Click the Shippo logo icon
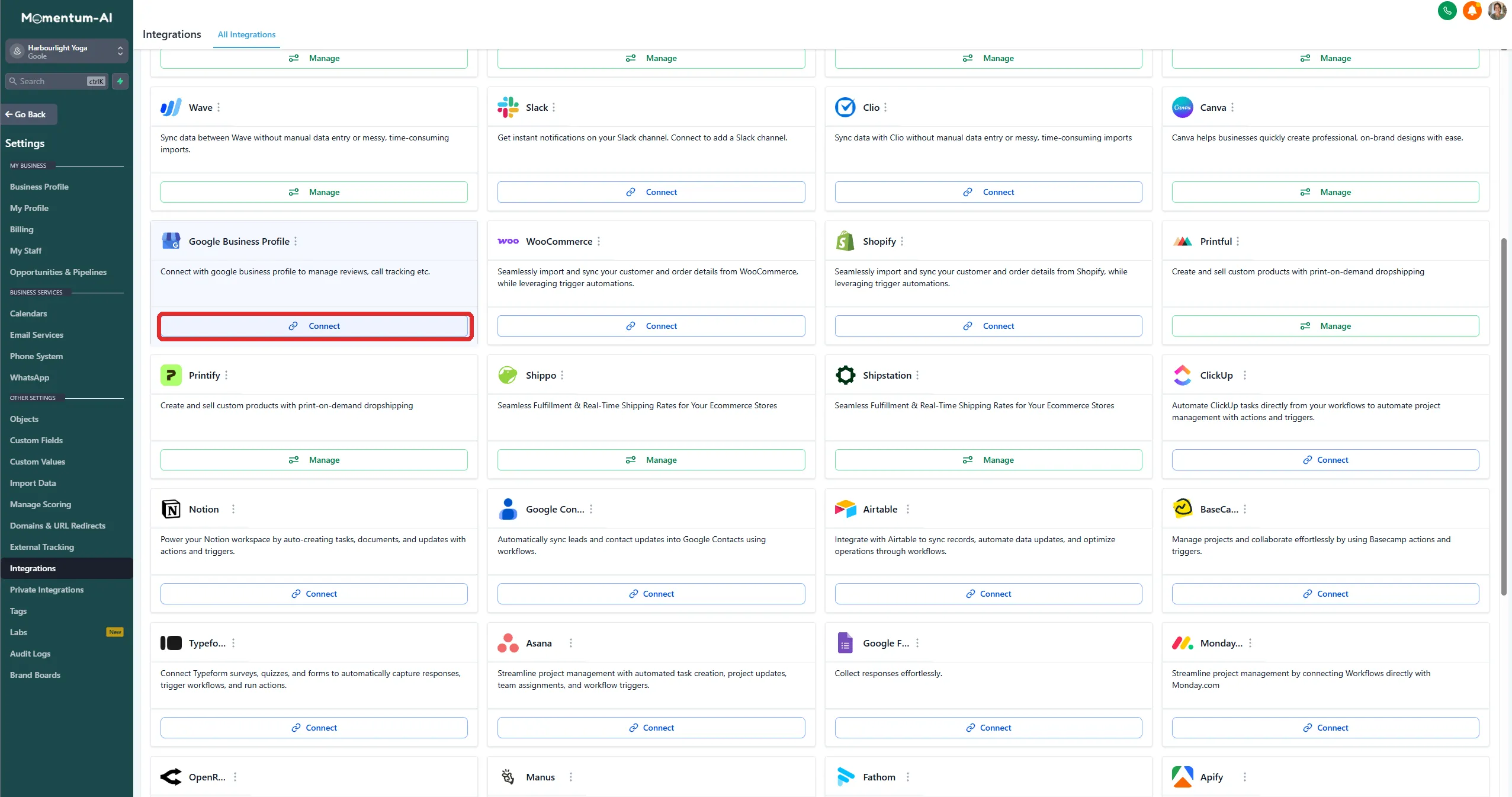1512x797 pixels. tap(508, 375)
